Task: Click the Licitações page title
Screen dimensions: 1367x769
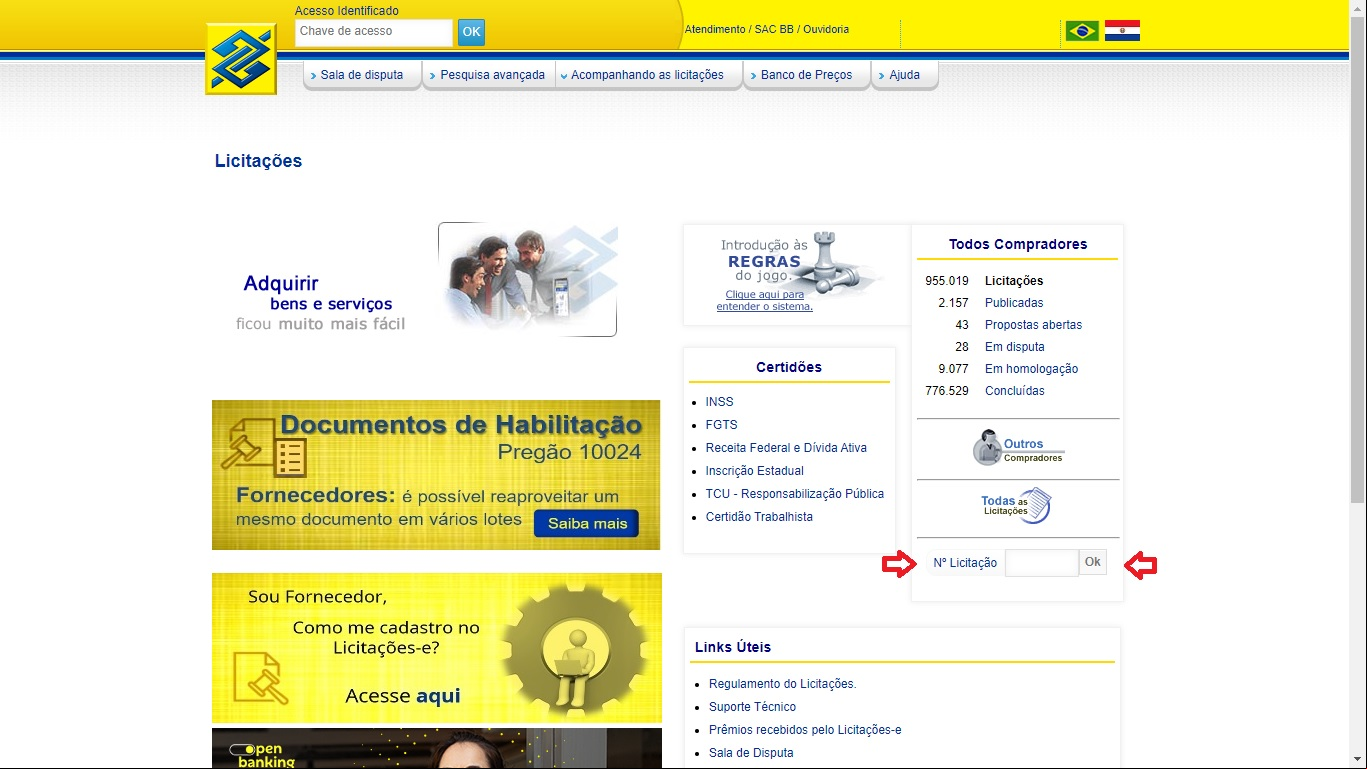Action: point(258,161)
